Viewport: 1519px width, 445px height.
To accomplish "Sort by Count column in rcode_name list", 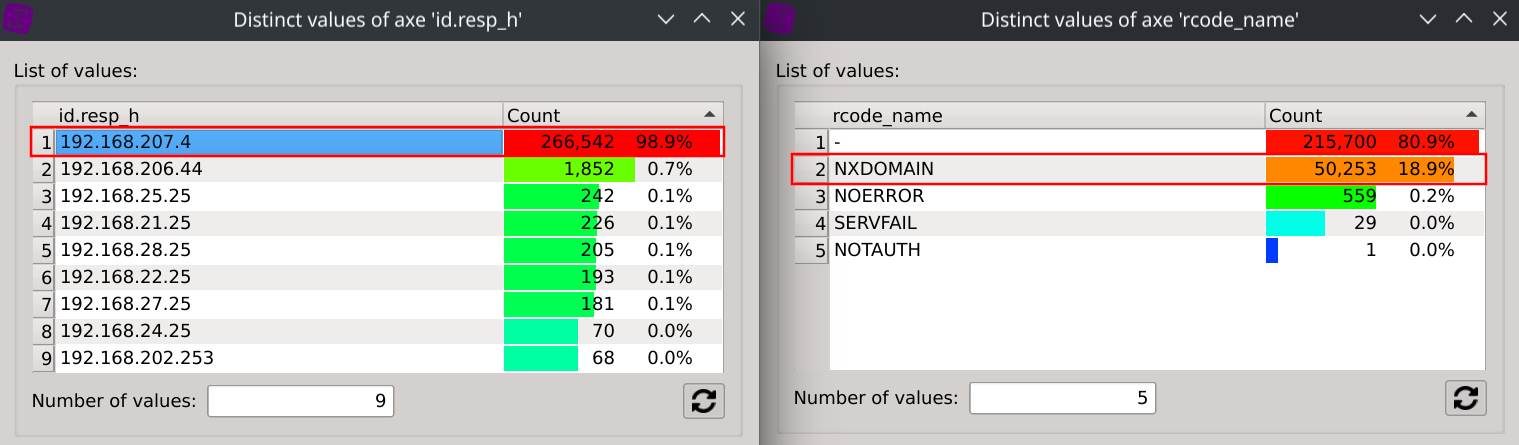I will click(x=1374, y=115).
